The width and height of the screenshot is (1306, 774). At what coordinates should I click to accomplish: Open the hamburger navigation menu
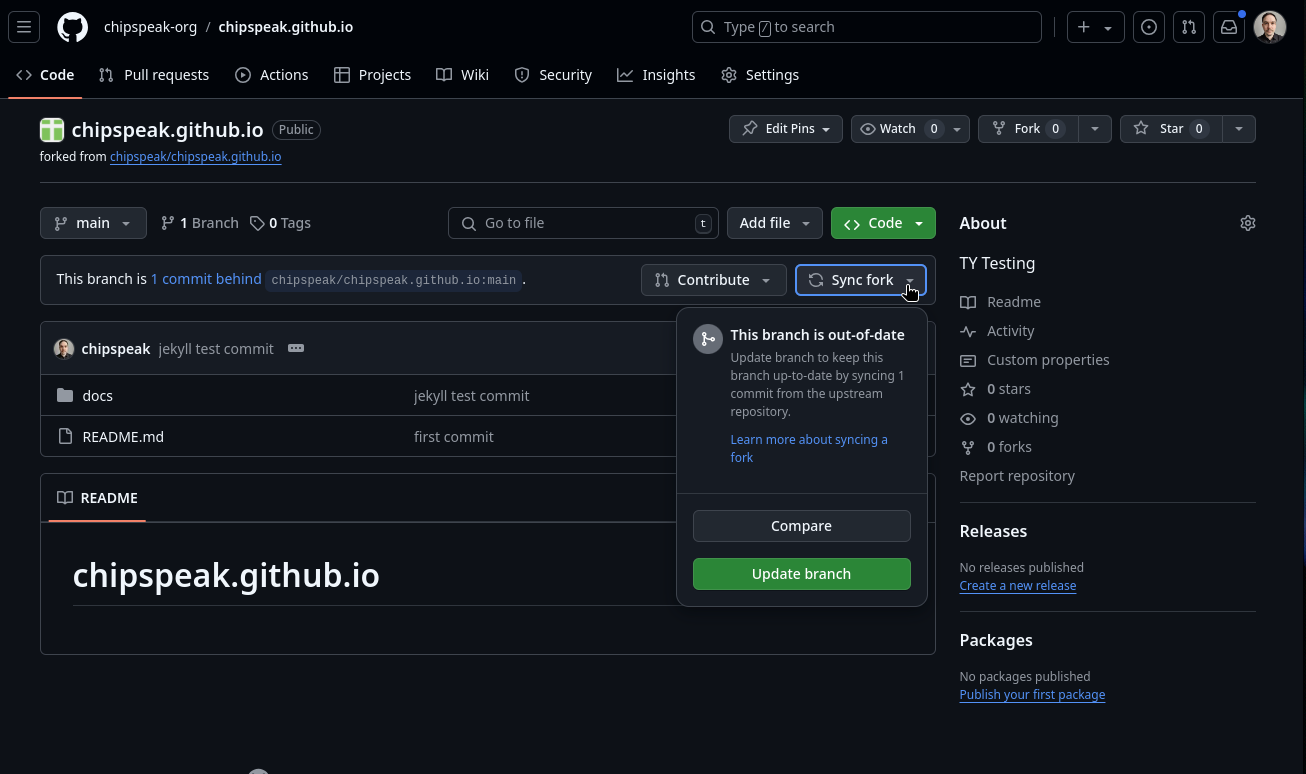click(x=24, y=27)
